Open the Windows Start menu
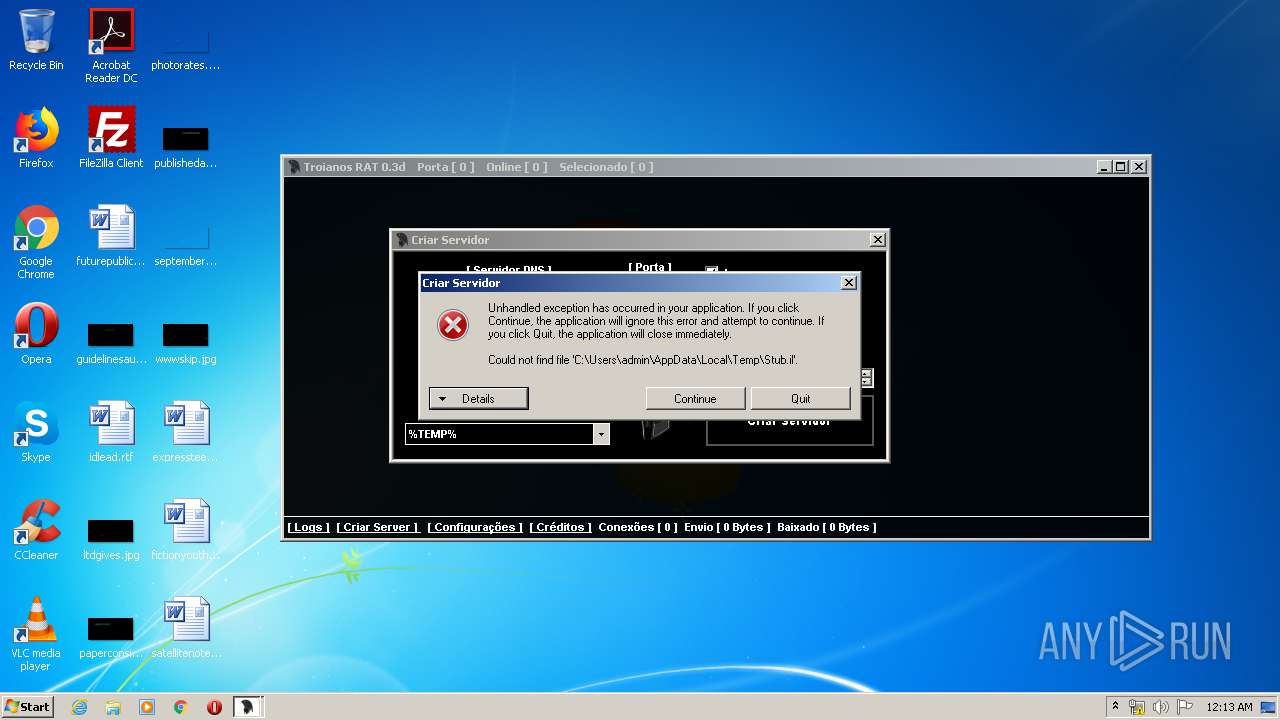1280x720 pixels. coord(28,706)
